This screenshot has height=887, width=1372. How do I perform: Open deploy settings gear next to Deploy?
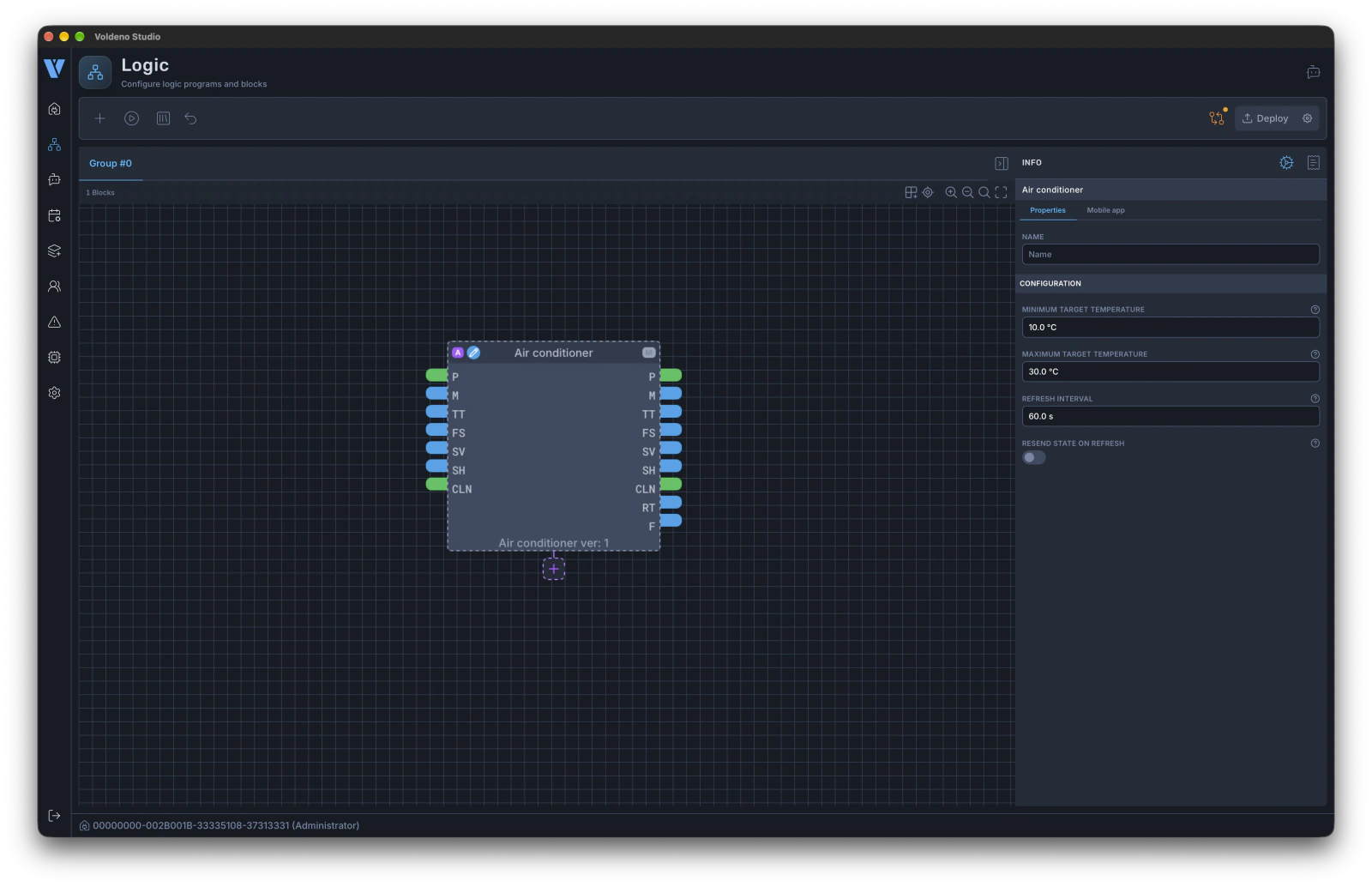[1308, 118]
